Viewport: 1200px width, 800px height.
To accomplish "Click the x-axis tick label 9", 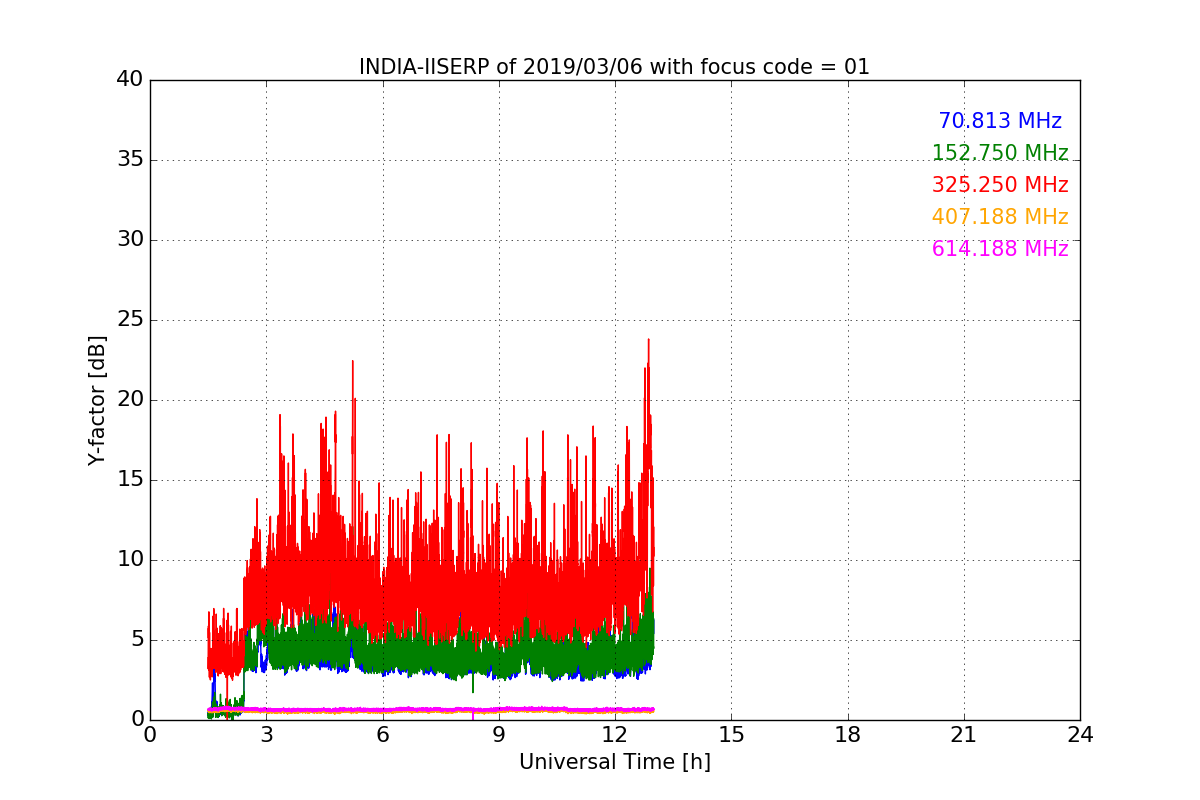I will click(499, 735).
